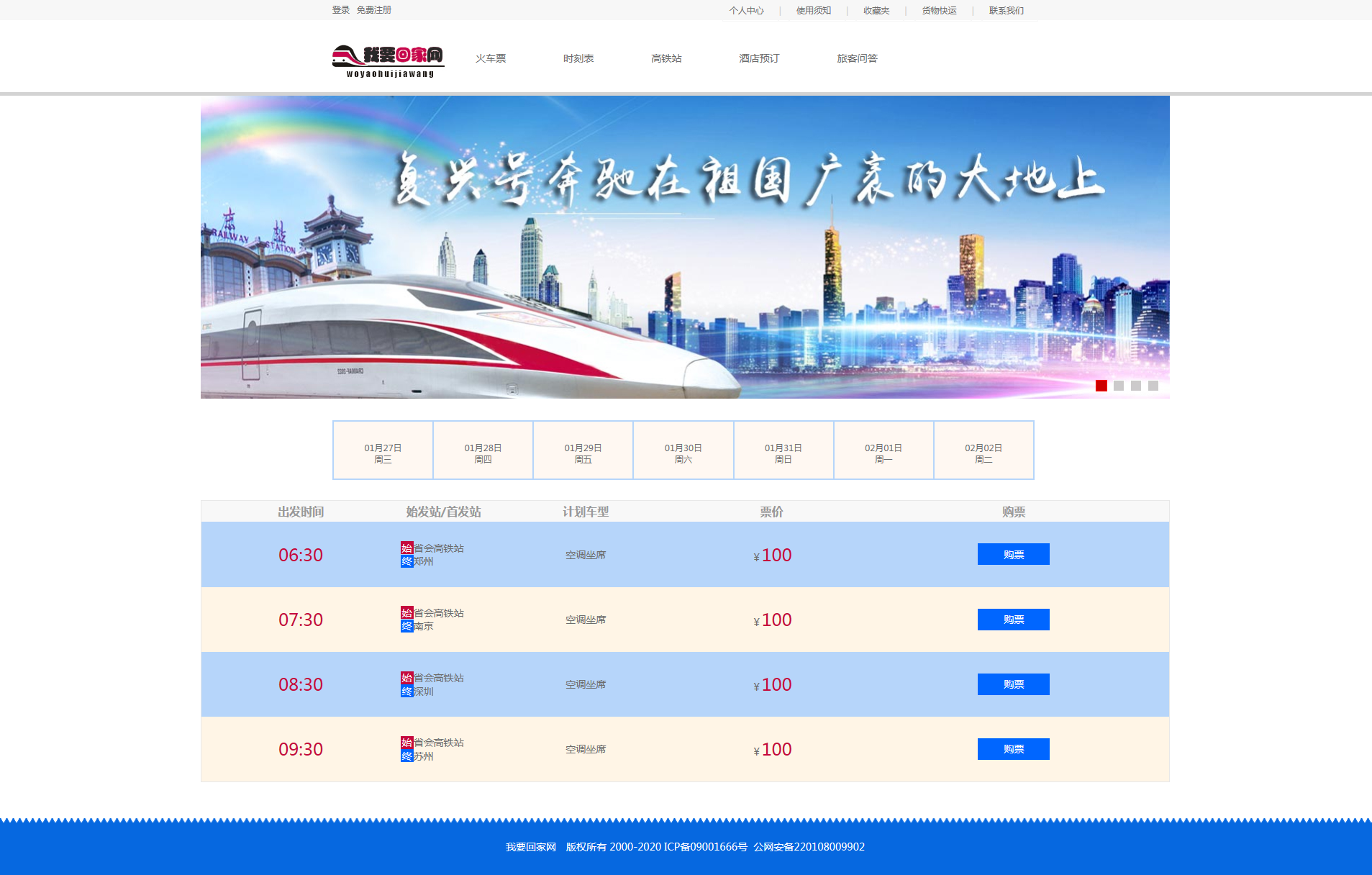Show the last carousel slide dot

1153,386
